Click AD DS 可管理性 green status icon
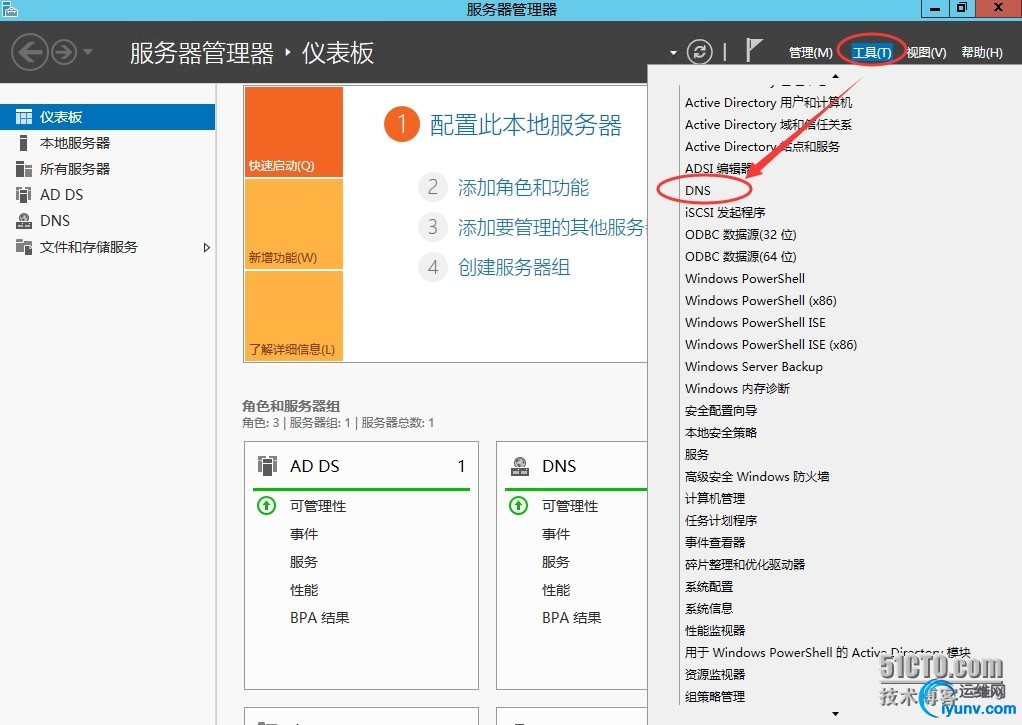1022x725 pixels. (266, 505)
